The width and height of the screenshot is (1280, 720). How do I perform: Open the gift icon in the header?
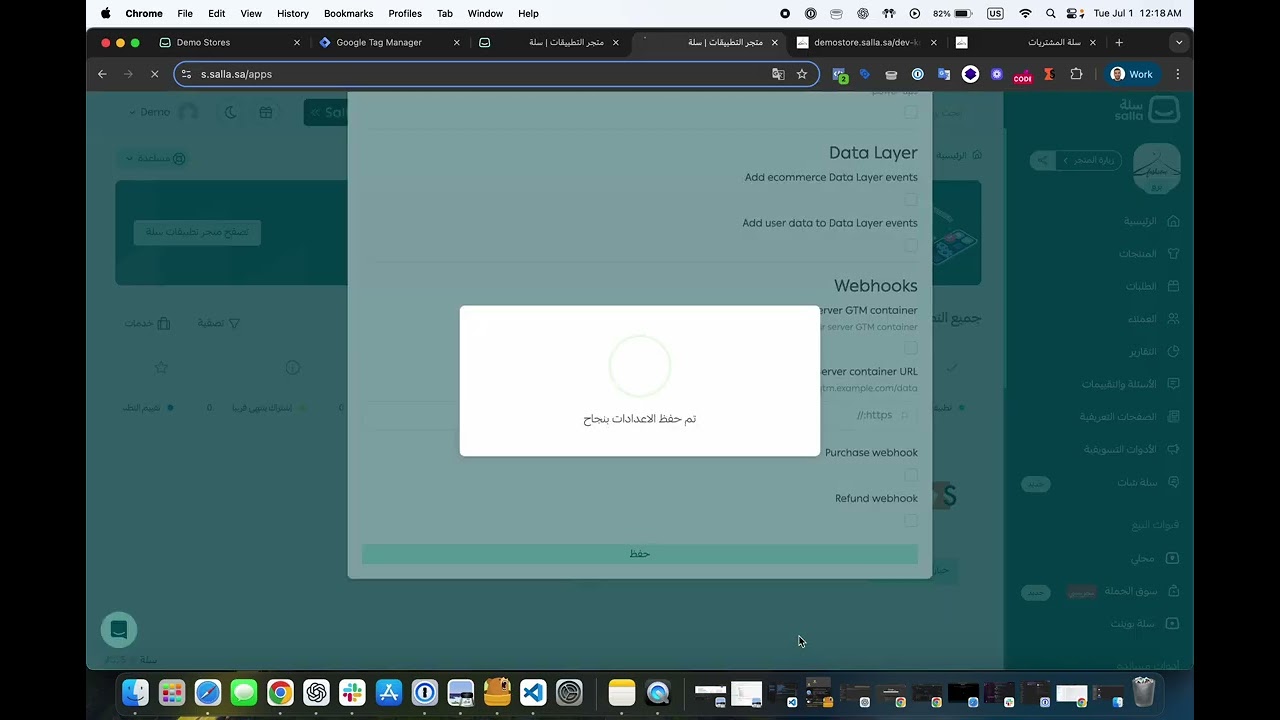266,112
